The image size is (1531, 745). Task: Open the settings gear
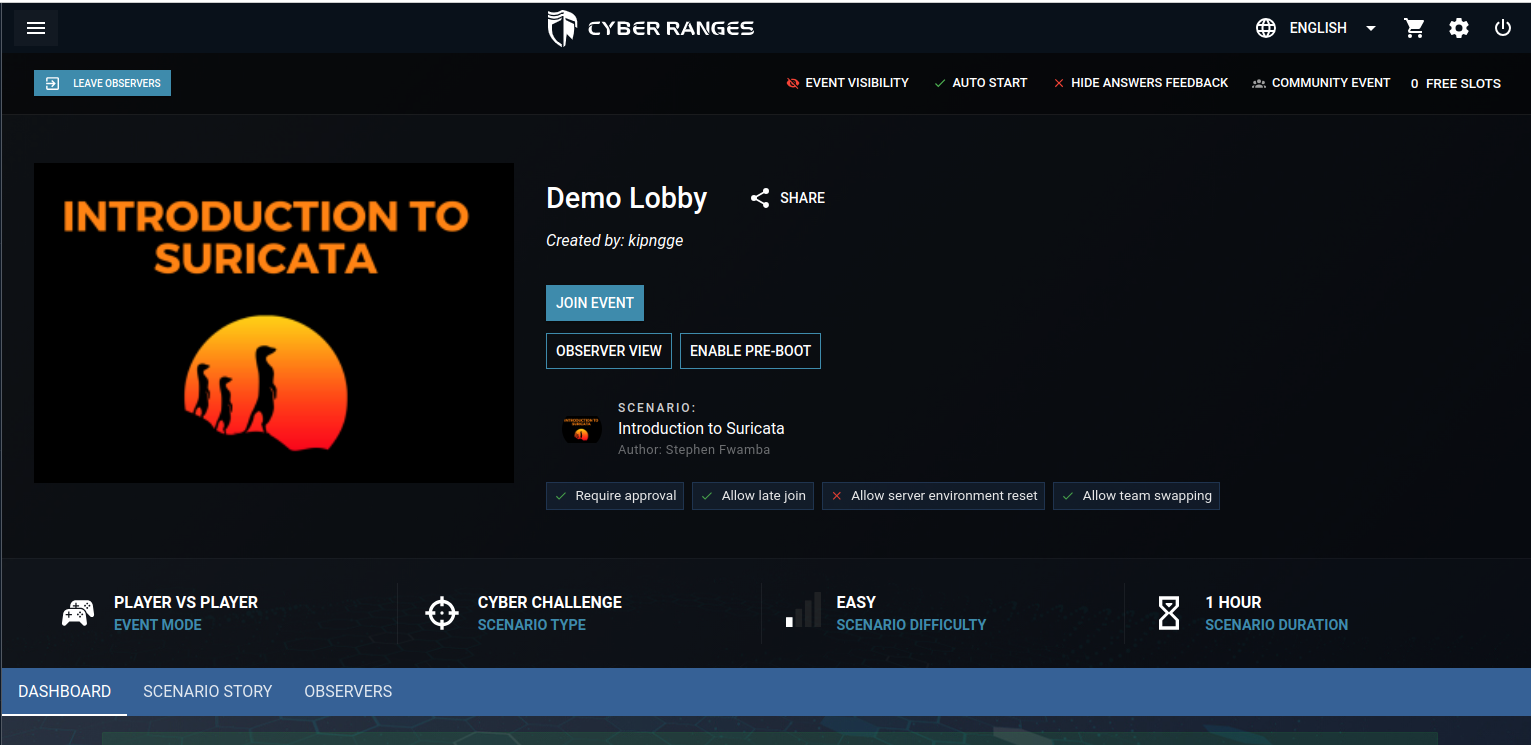(1459, 27)
